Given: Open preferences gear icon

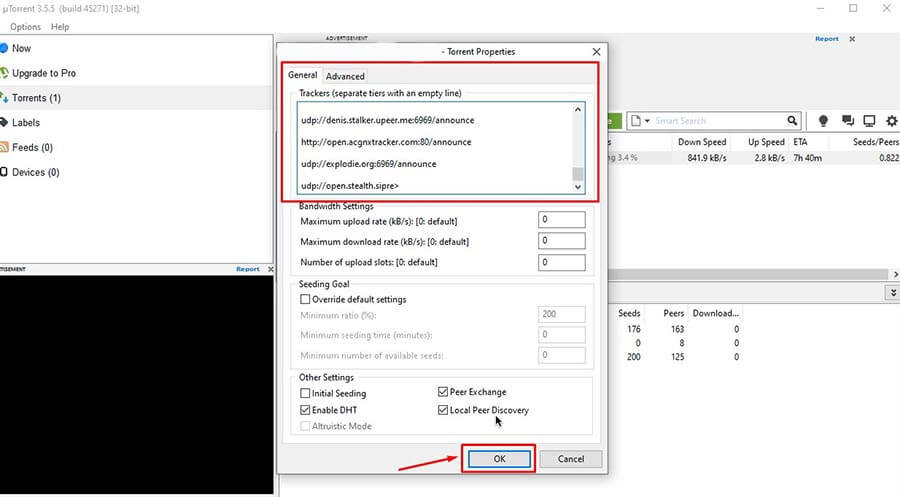Looking at the screenshot, I should [891, 121].
